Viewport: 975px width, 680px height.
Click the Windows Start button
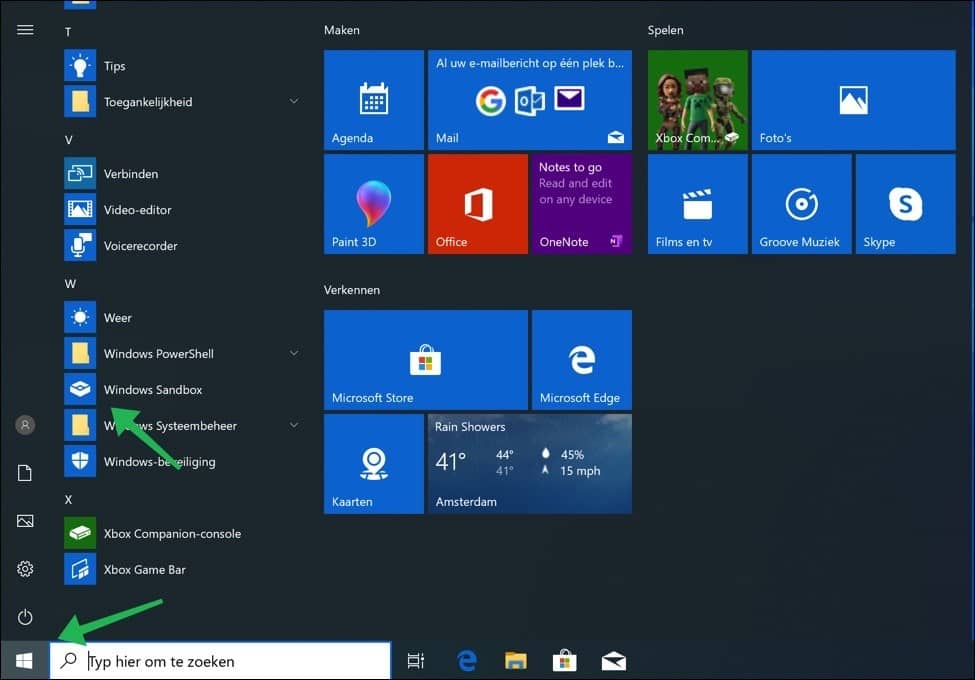pos(24,661)
